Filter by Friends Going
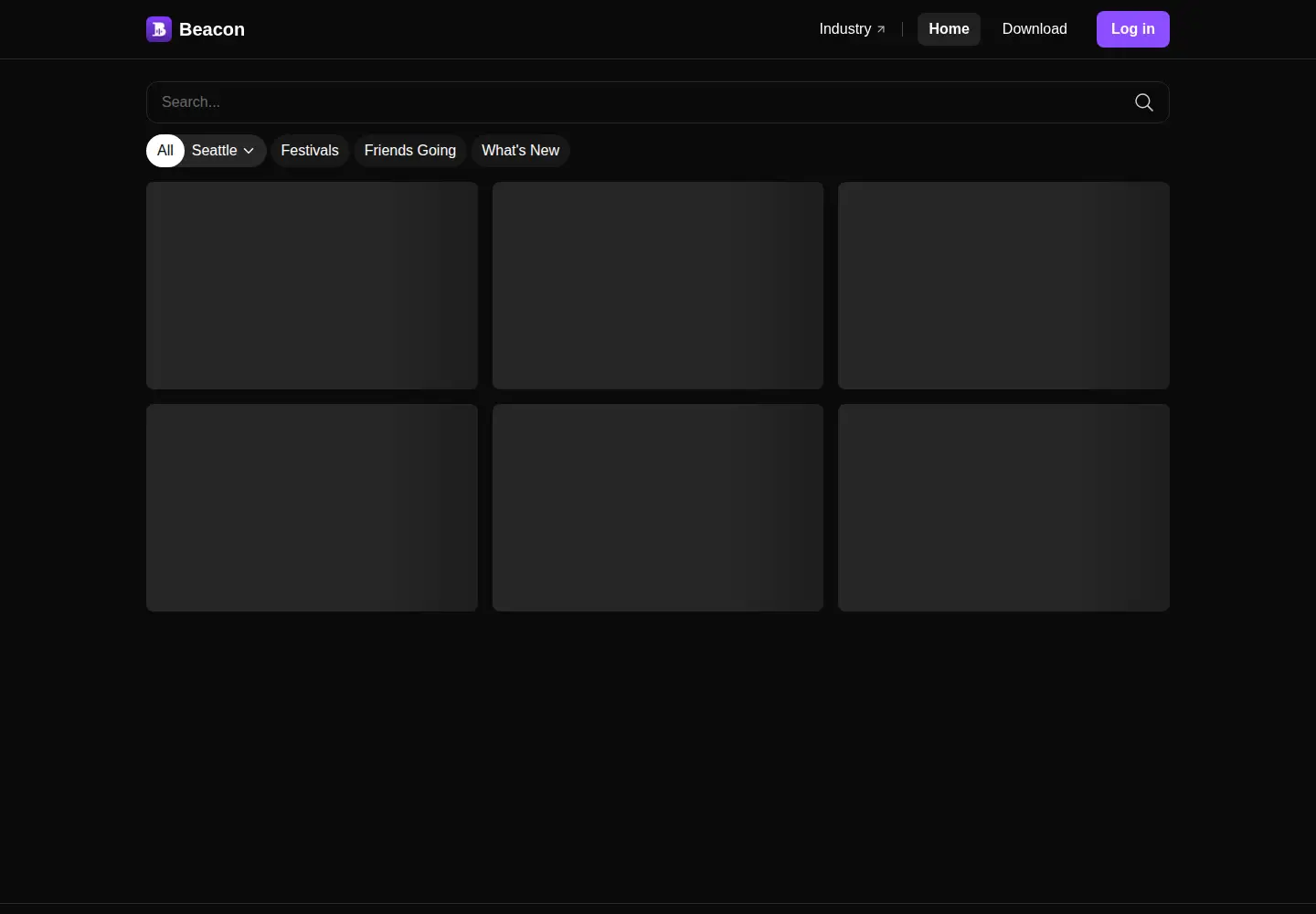 [410, 151]
